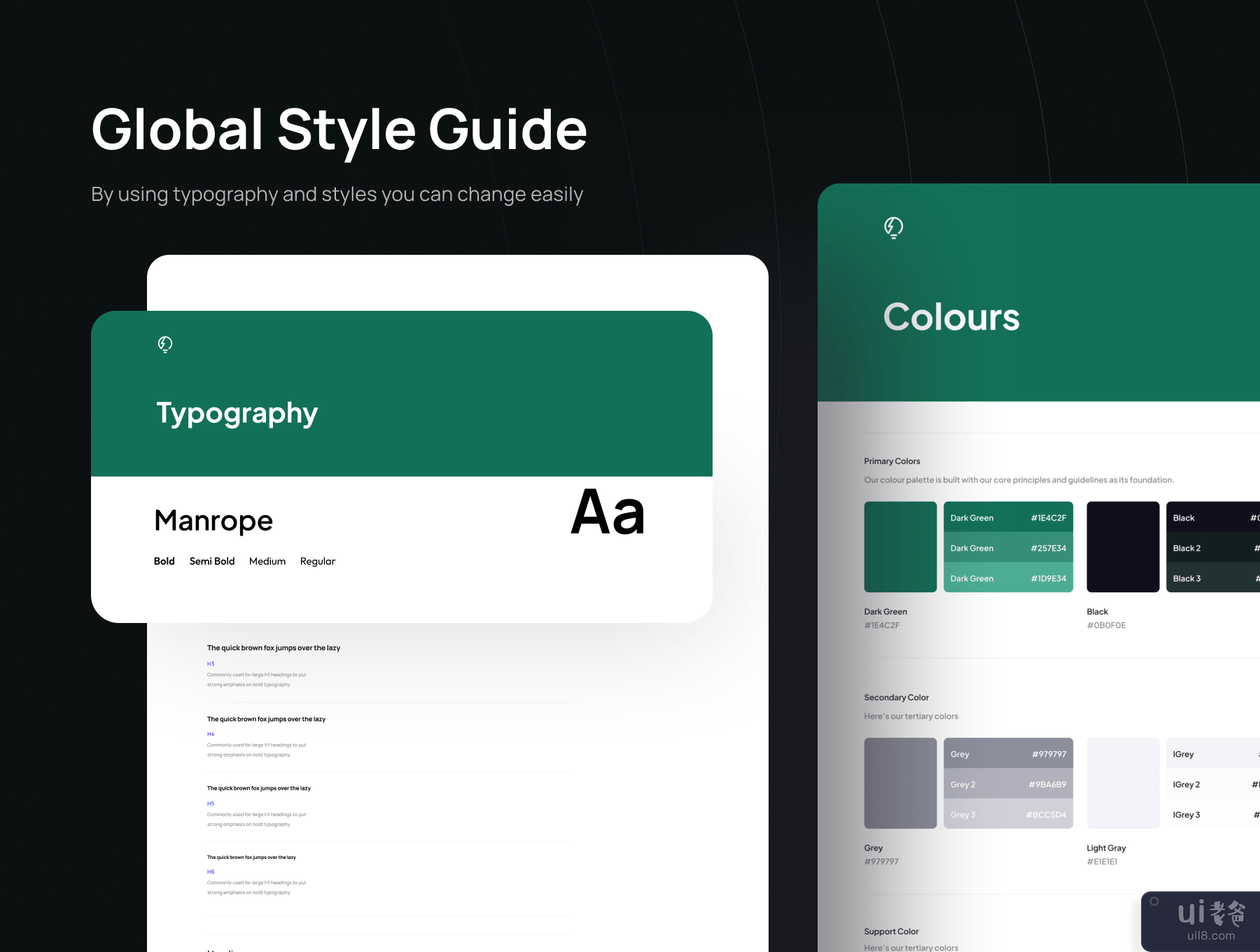Select the large Grey color swatch
Image resolution: width=1260 pixels, height=952 pixels.
pos(900,783)
